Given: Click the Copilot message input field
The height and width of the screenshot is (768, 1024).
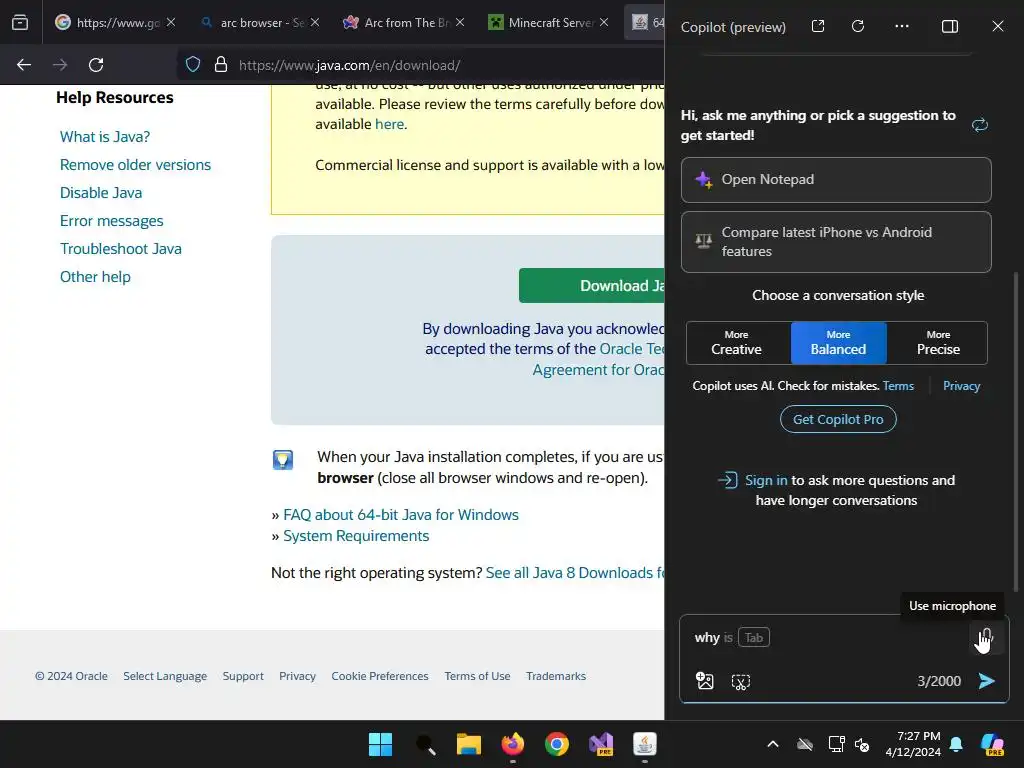Looking at the screenshot, I should (829, 637).
